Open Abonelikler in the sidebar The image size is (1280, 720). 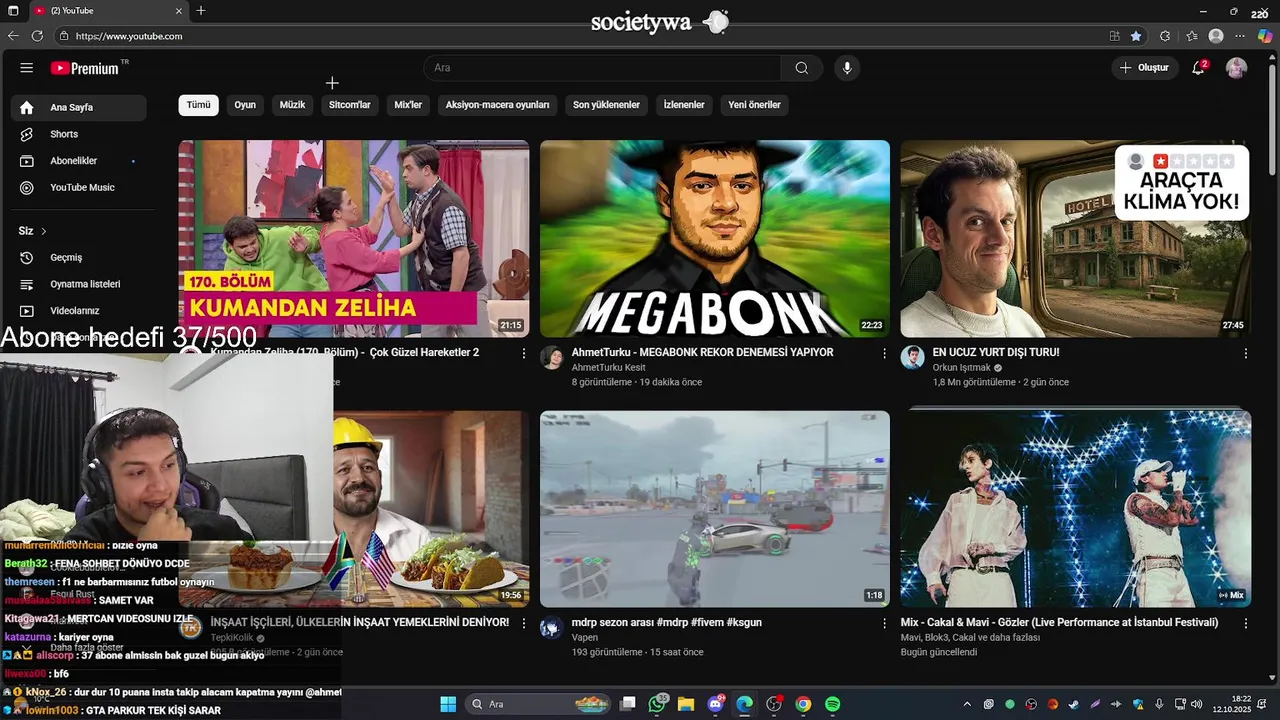pos(79,161)
